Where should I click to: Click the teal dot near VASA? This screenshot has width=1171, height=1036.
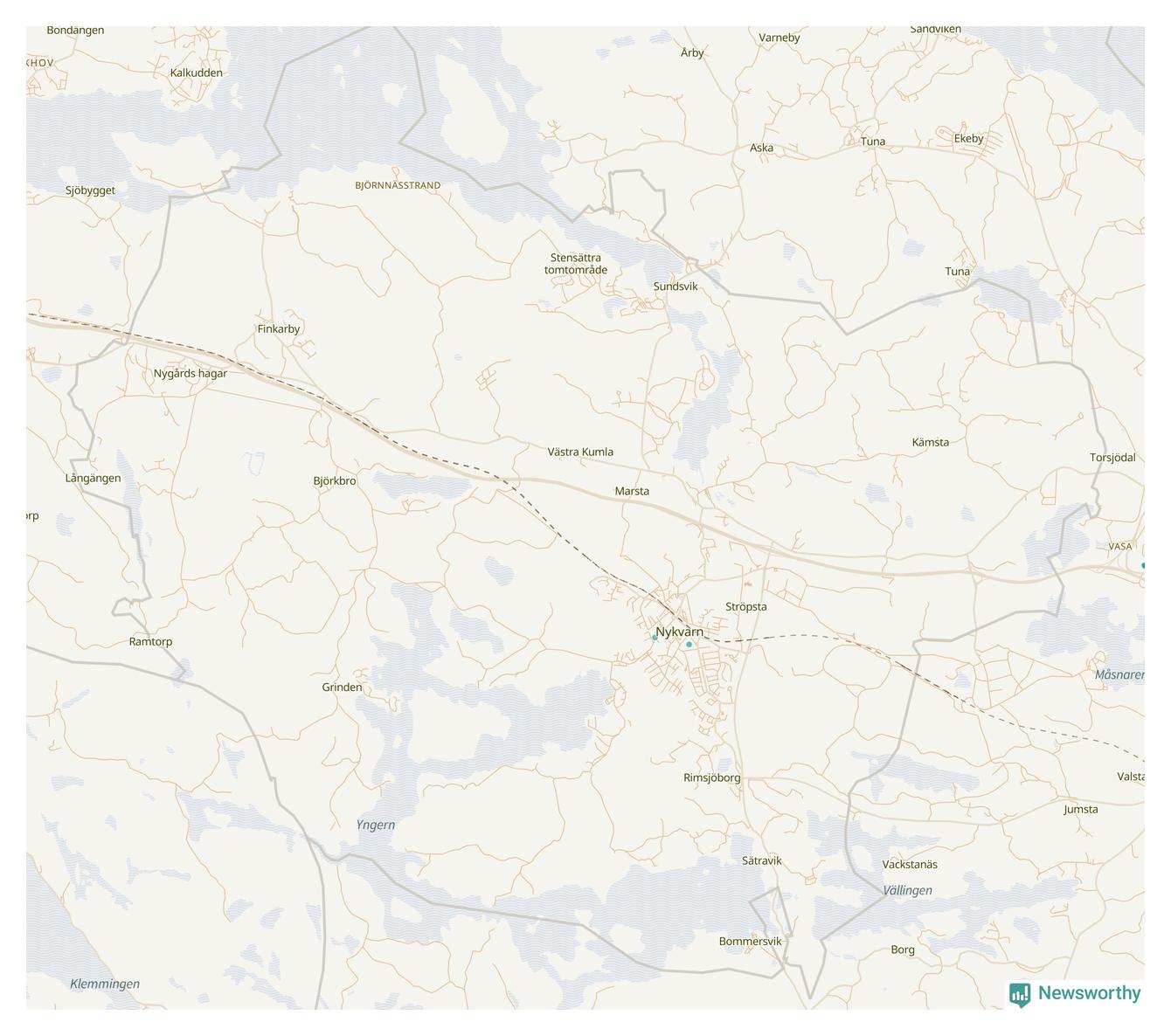click(1143, 566)
